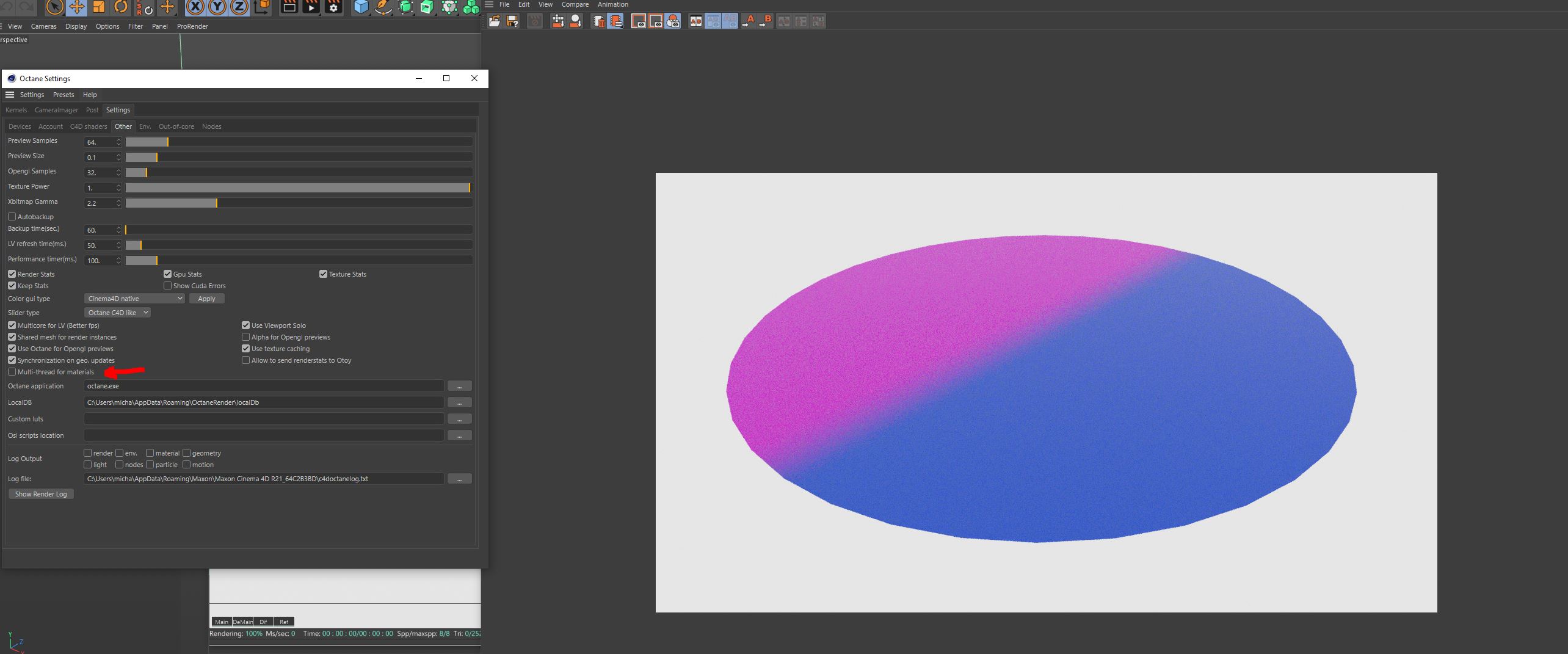Toggle the coordinate system cube icon
Screen dimensions: 1568x654
261,7
